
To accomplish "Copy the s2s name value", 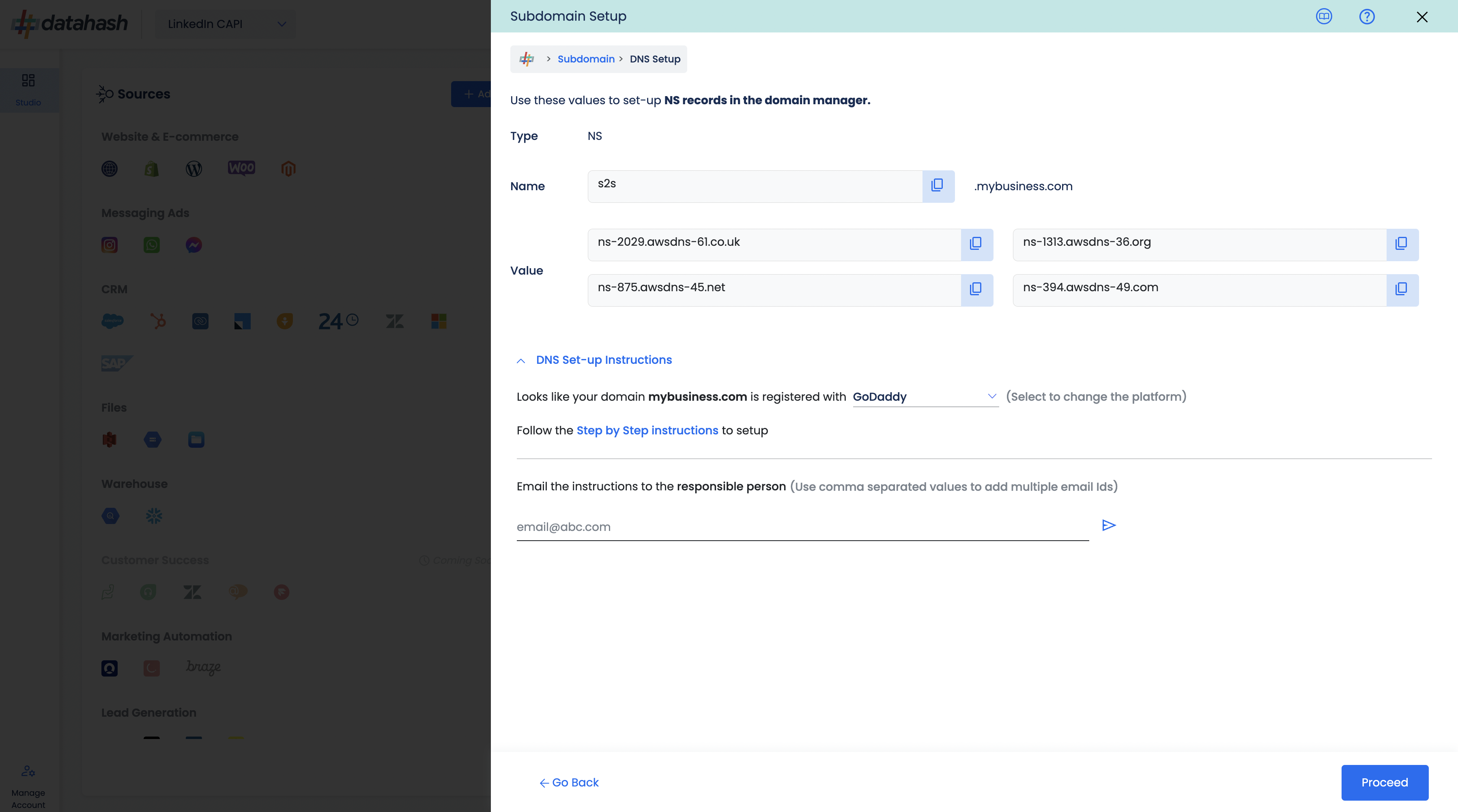I will coord(938,186).
